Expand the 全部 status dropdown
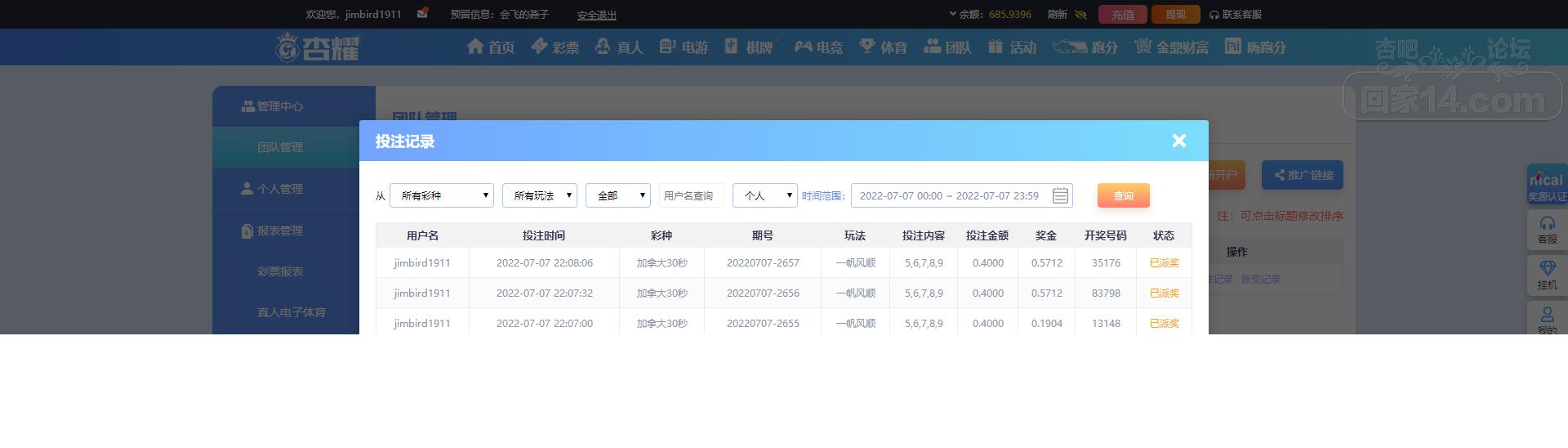This screenshot has height=448, width=1568. point(618,196)
